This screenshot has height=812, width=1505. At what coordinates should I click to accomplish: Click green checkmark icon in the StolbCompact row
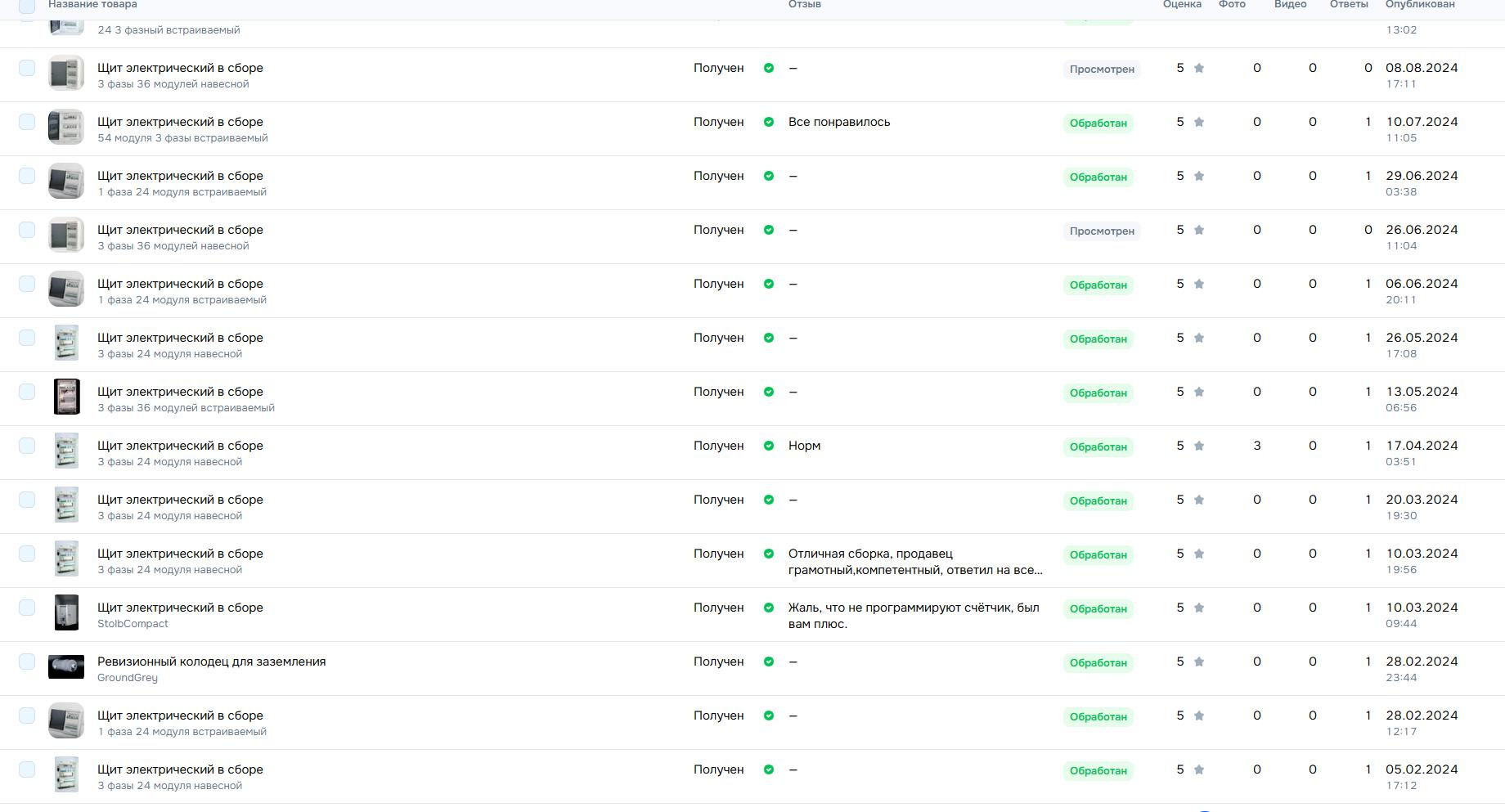coord(768,608)
